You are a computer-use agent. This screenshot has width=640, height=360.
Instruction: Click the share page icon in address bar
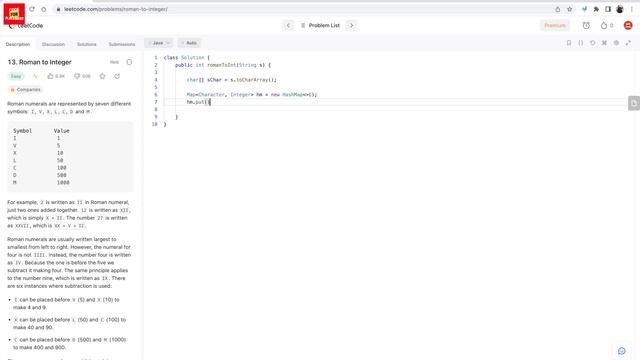pyautogui.click(x=558, y=9)
